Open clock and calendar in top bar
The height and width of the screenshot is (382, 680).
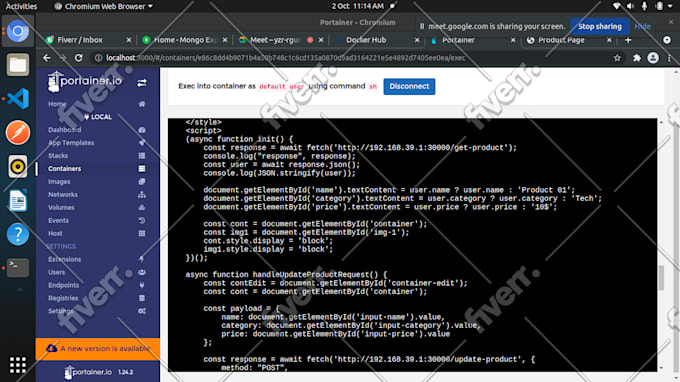click(358, 6)
